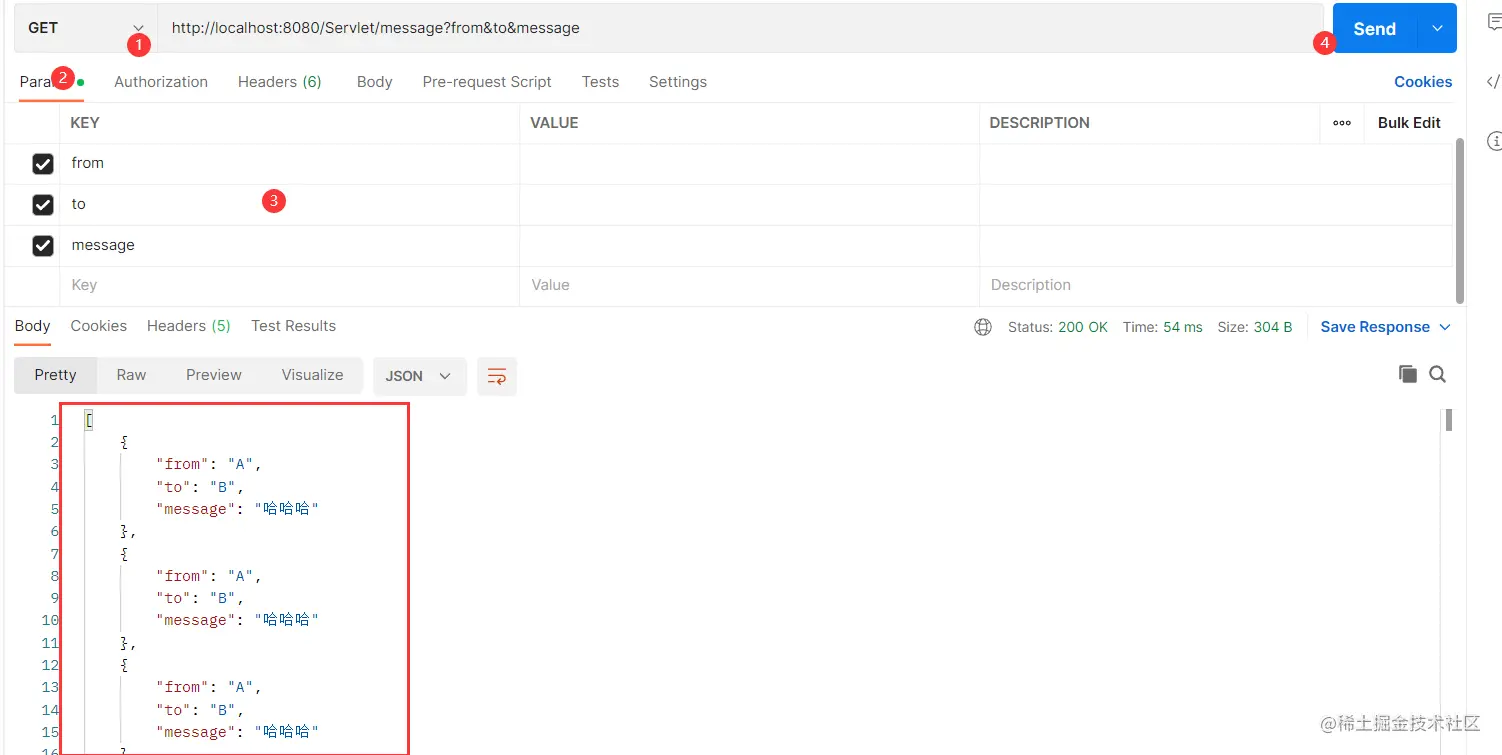Open the comments icon in right sidebar
The width and height of the screenshot is (1502, 755).
(x=1494, y=24)
